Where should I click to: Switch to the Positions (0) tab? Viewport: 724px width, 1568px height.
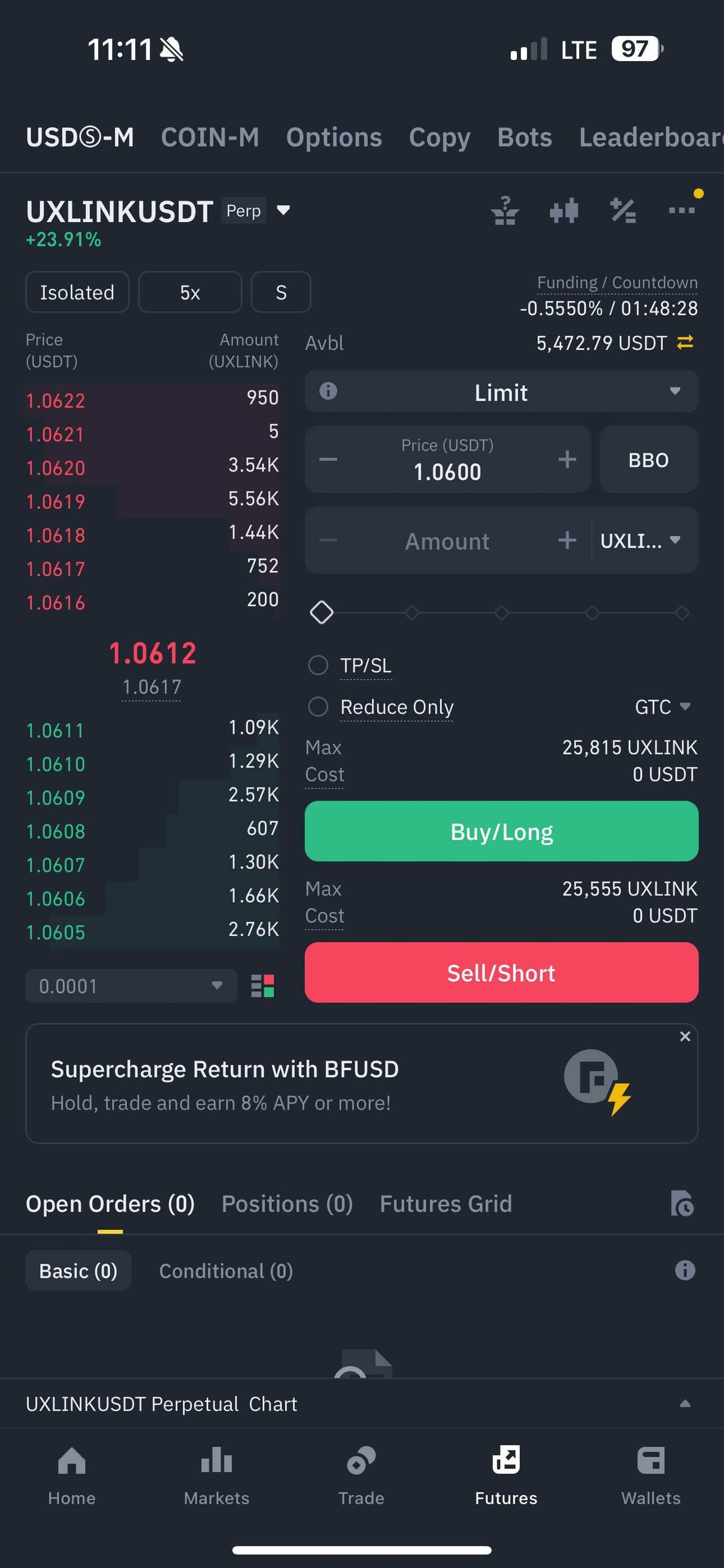pos(287,1203)
